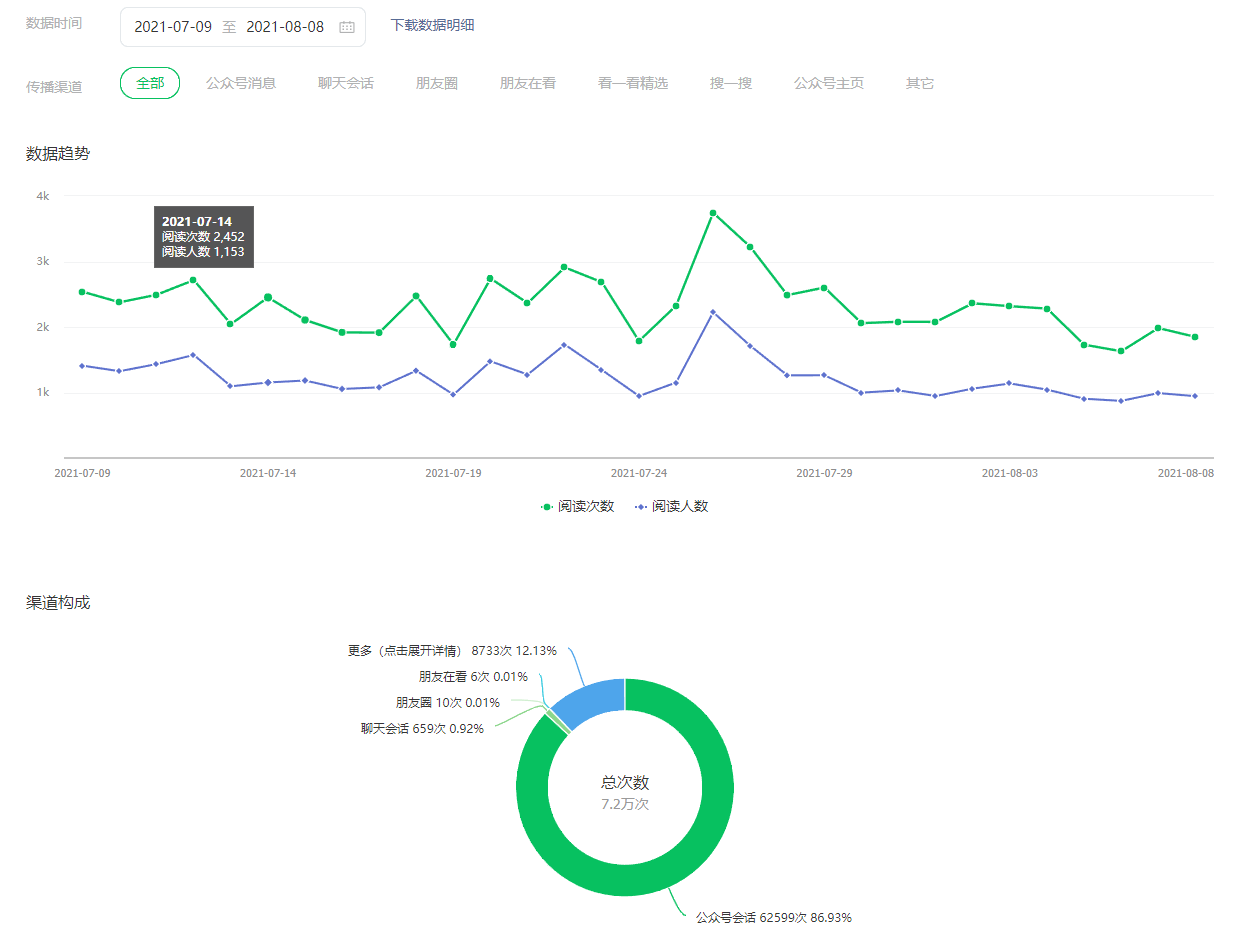Image resolution: width=1242 pixels, height=925 pixels.
Task: Select 朋友圈 channel filter
Action: [437, 84]
